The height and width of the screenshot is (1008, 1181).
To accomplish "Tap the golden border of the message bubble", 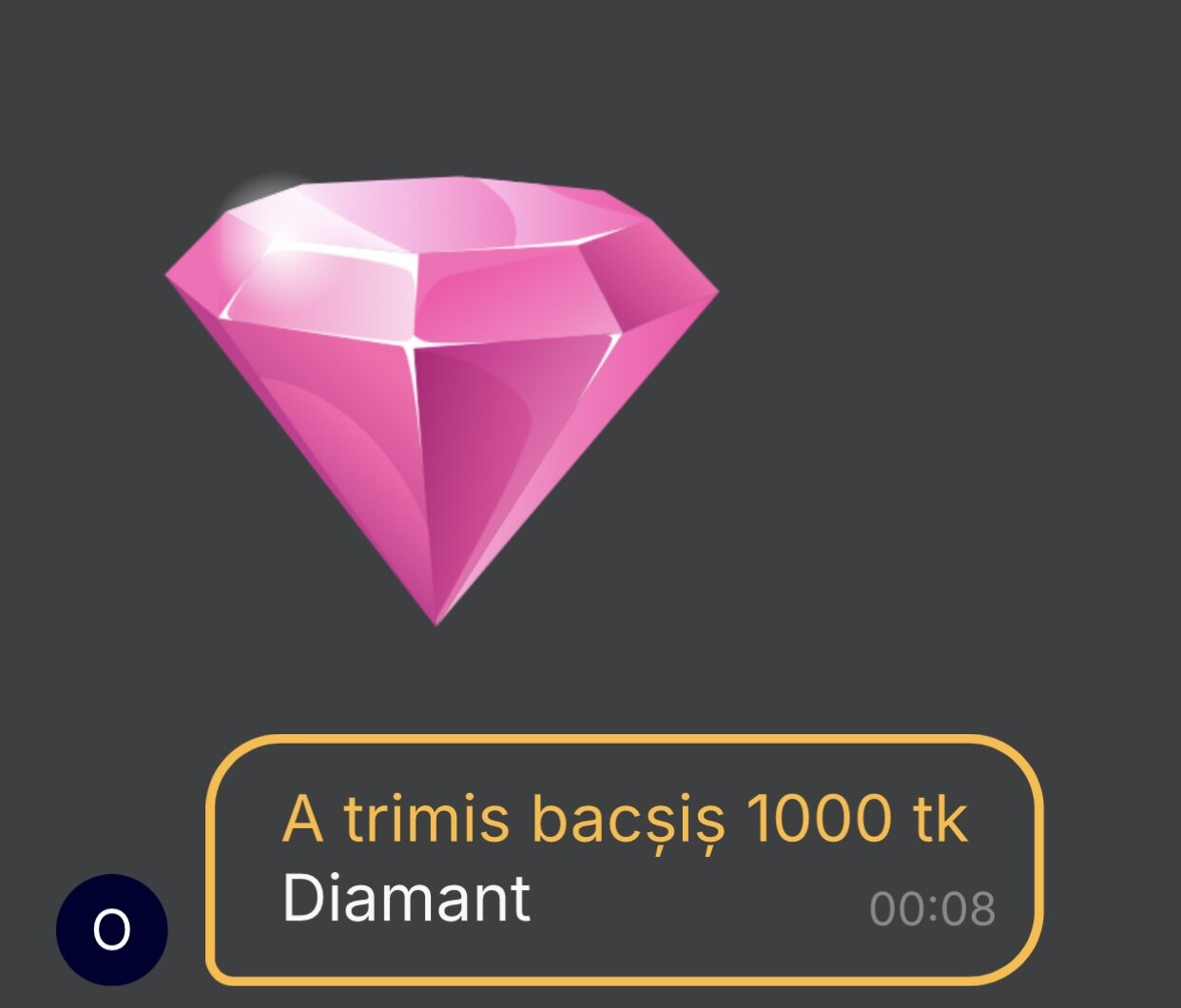I will (625, 738).
